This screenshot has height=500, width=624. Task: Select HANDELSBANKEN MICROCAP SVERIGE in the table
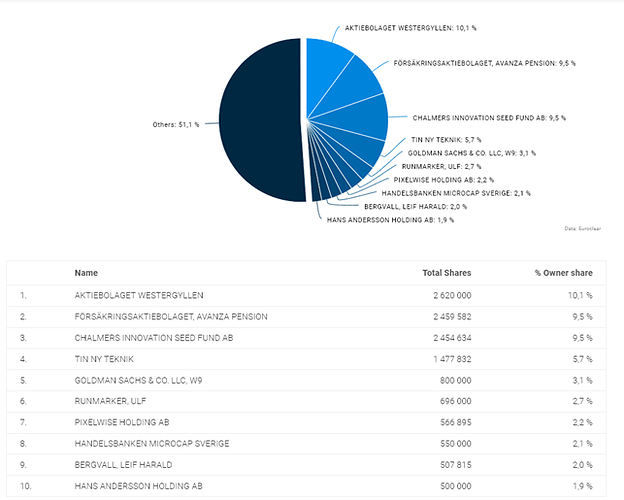(152, 443)
